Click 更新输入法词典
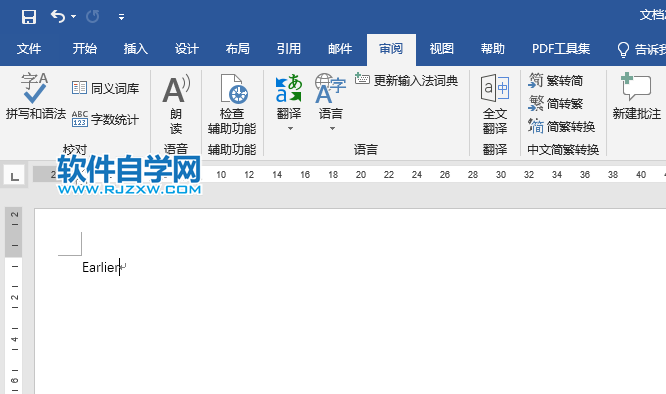Screen dimensions: 666x394 pos(406,80)
